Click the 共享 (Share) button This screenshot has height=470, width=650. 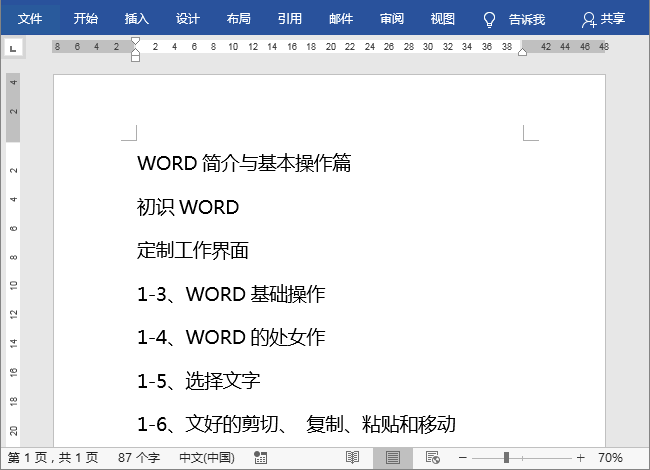[x=603, y=19]
